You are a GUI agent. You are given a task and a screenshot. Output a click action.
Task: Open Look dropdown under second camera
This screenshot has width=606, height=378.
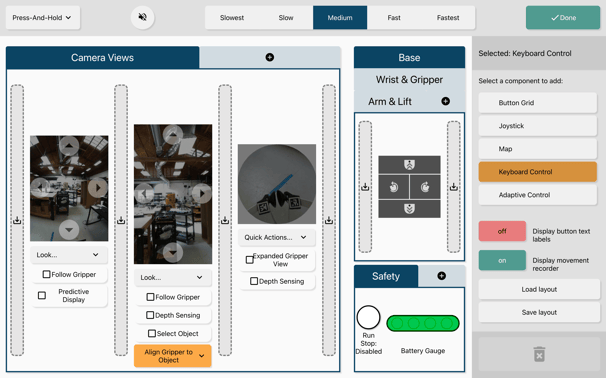tap(173, 277)
